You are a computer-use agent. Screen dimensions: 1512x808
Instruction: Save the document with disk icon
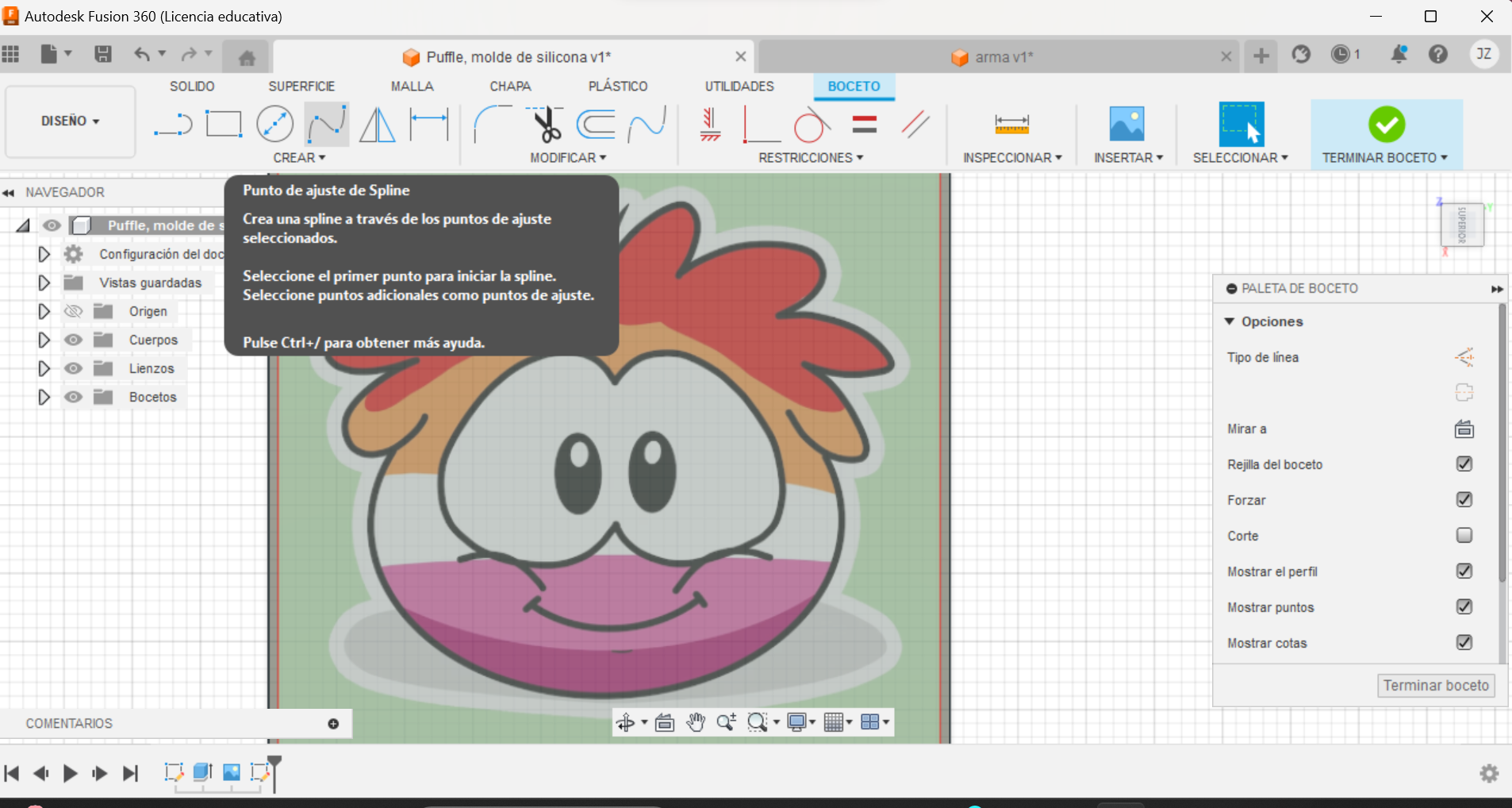point(103,54)
